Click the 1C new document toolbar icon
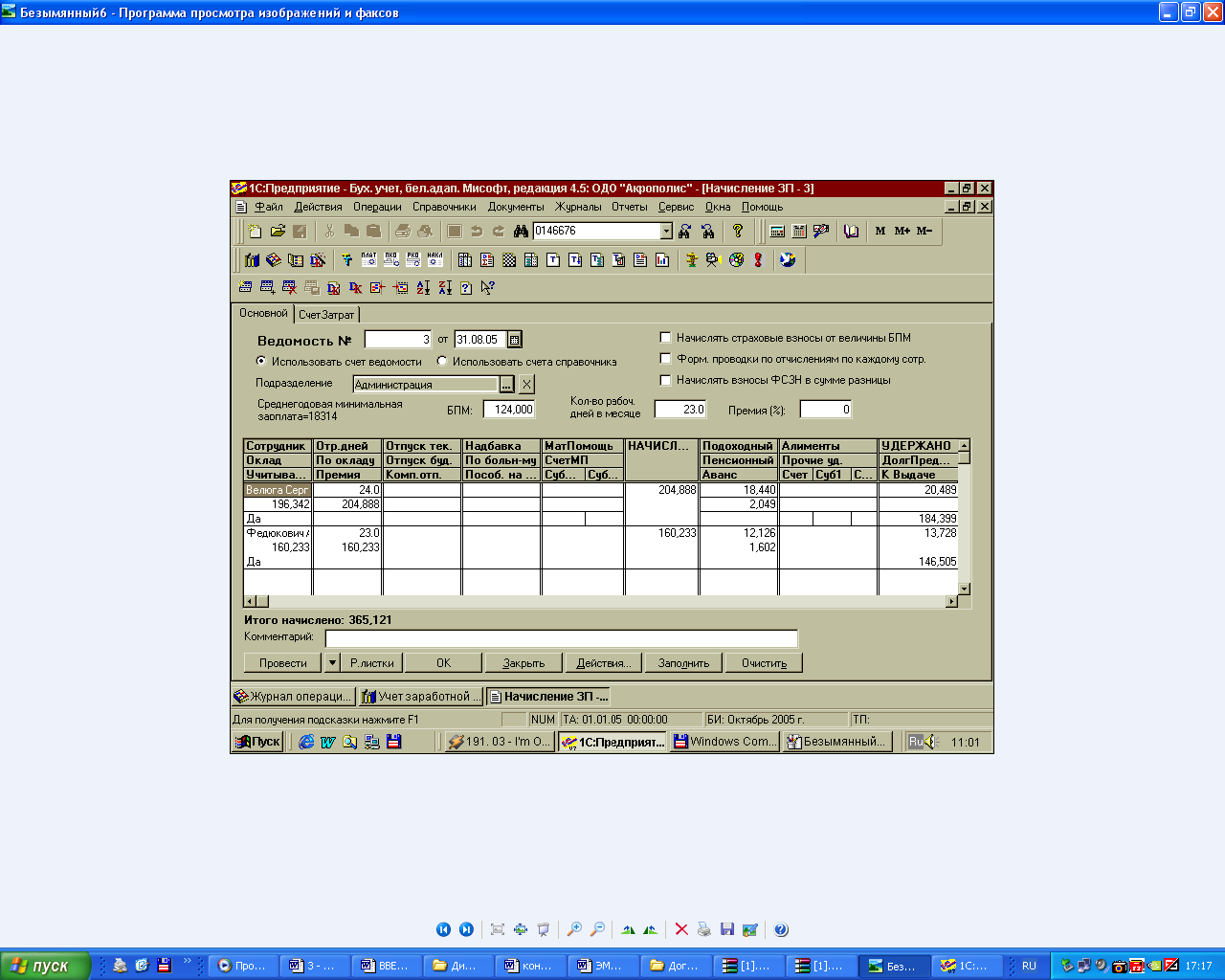Viewport: 1225px width, 980px height. [255, 231]
